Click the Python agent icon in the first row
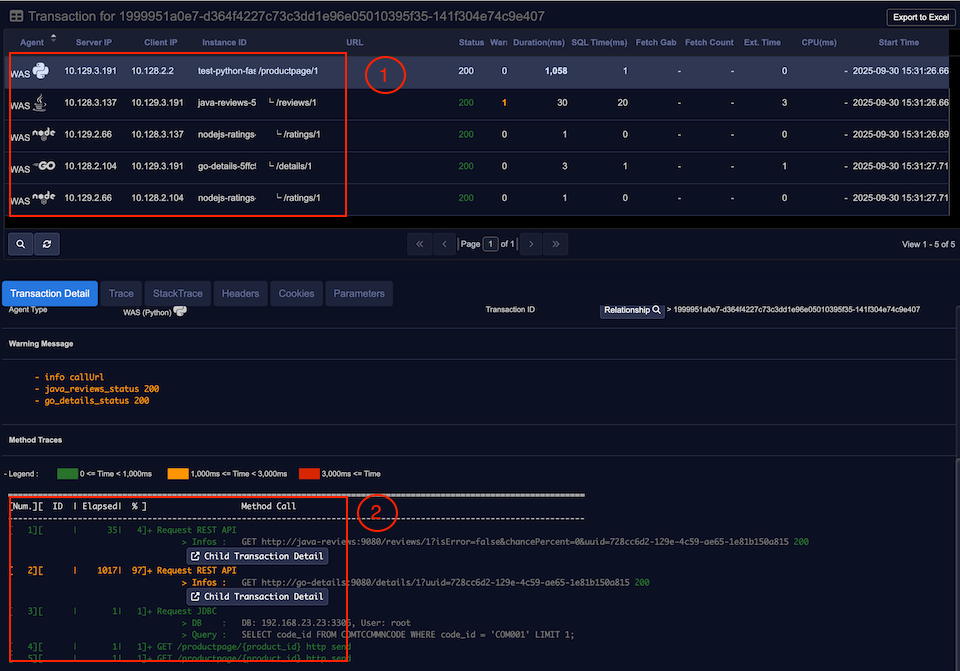The image size is (960, 671). [40, 71]
